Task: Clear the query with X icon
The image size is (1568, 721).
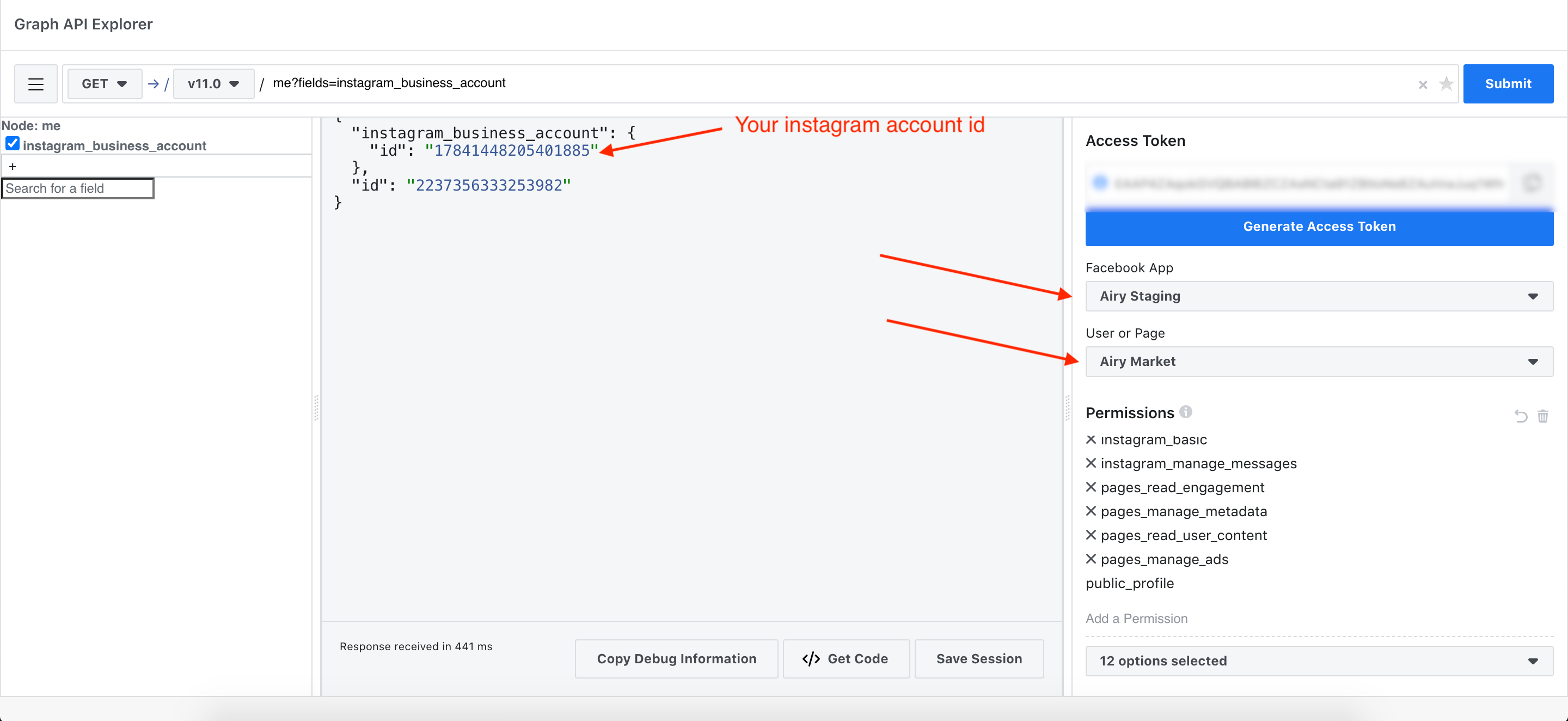Action: [x=1423, y=84]
